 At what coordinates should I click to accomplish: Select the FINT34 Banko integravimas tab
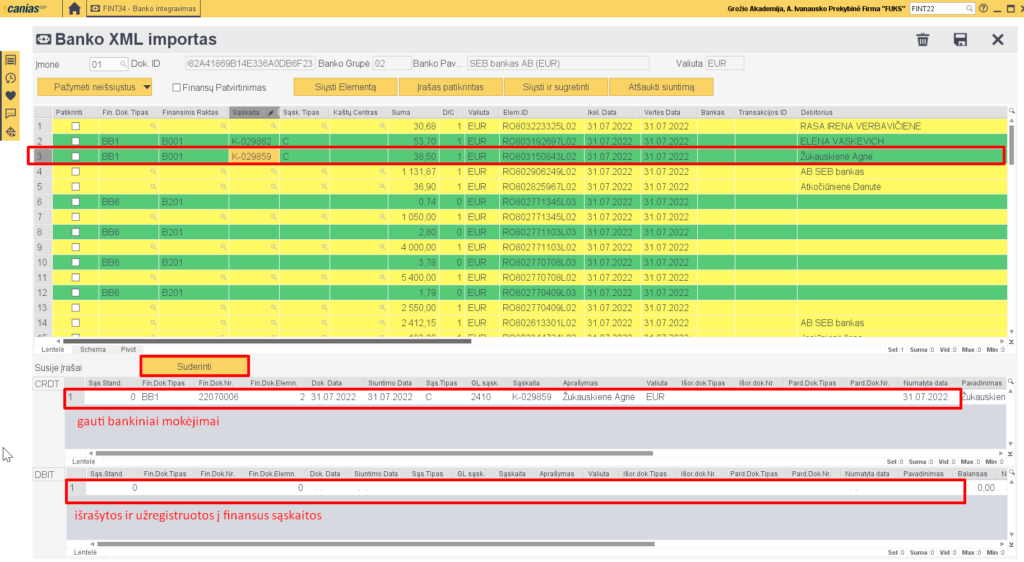tap(143, 8)
